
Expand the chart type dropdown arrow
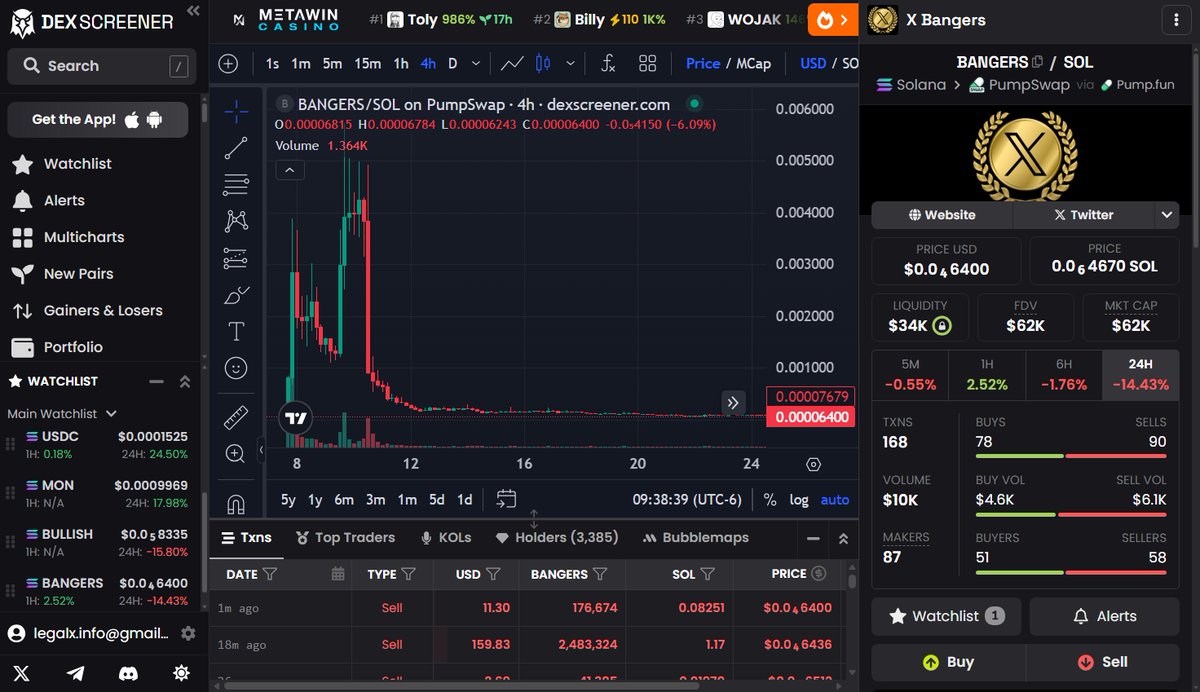pyautogui.click(x=570, y=64)
